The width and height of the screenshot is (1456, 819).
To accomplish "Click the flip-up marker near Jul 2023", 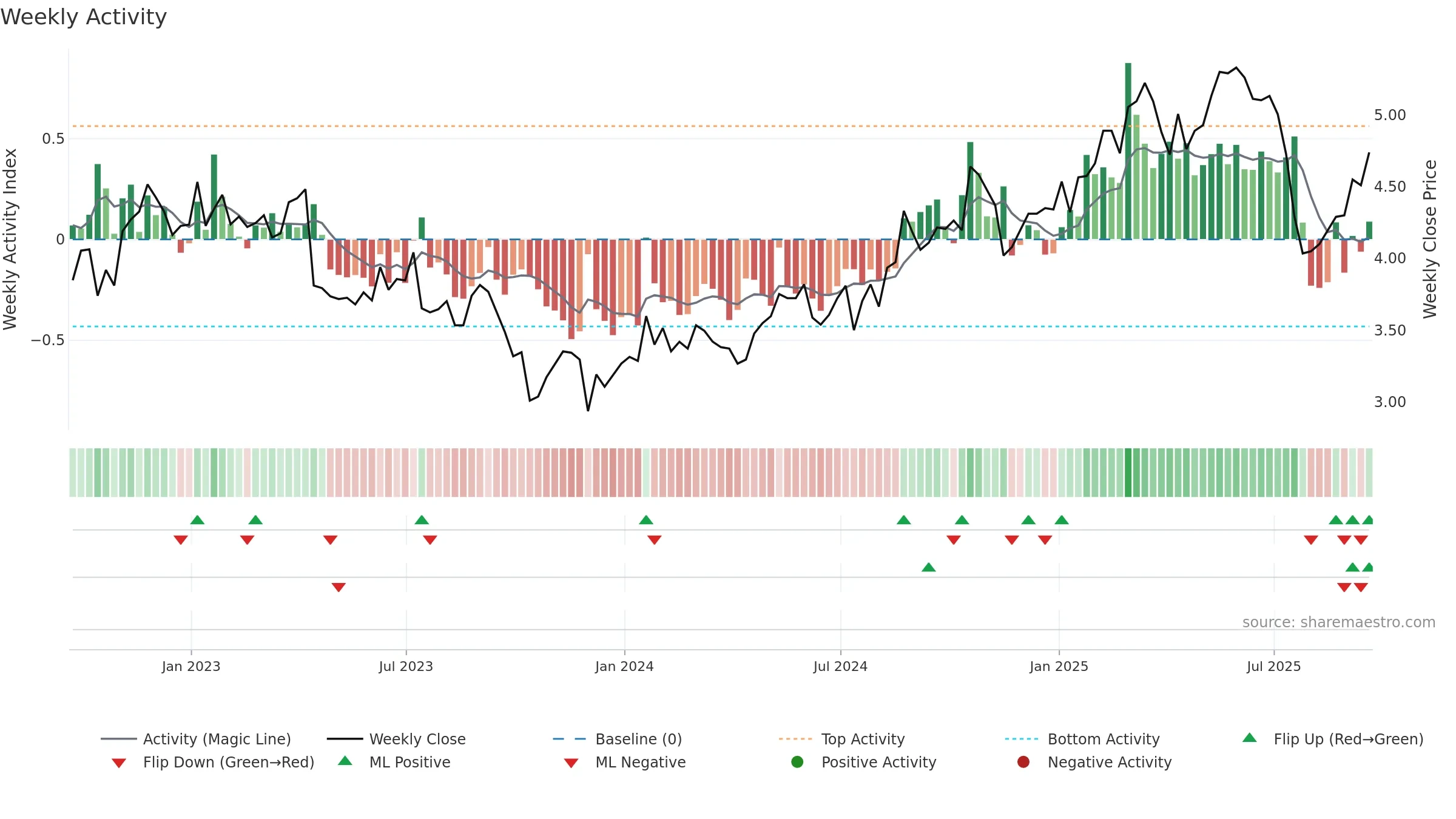I will (422, 520).
